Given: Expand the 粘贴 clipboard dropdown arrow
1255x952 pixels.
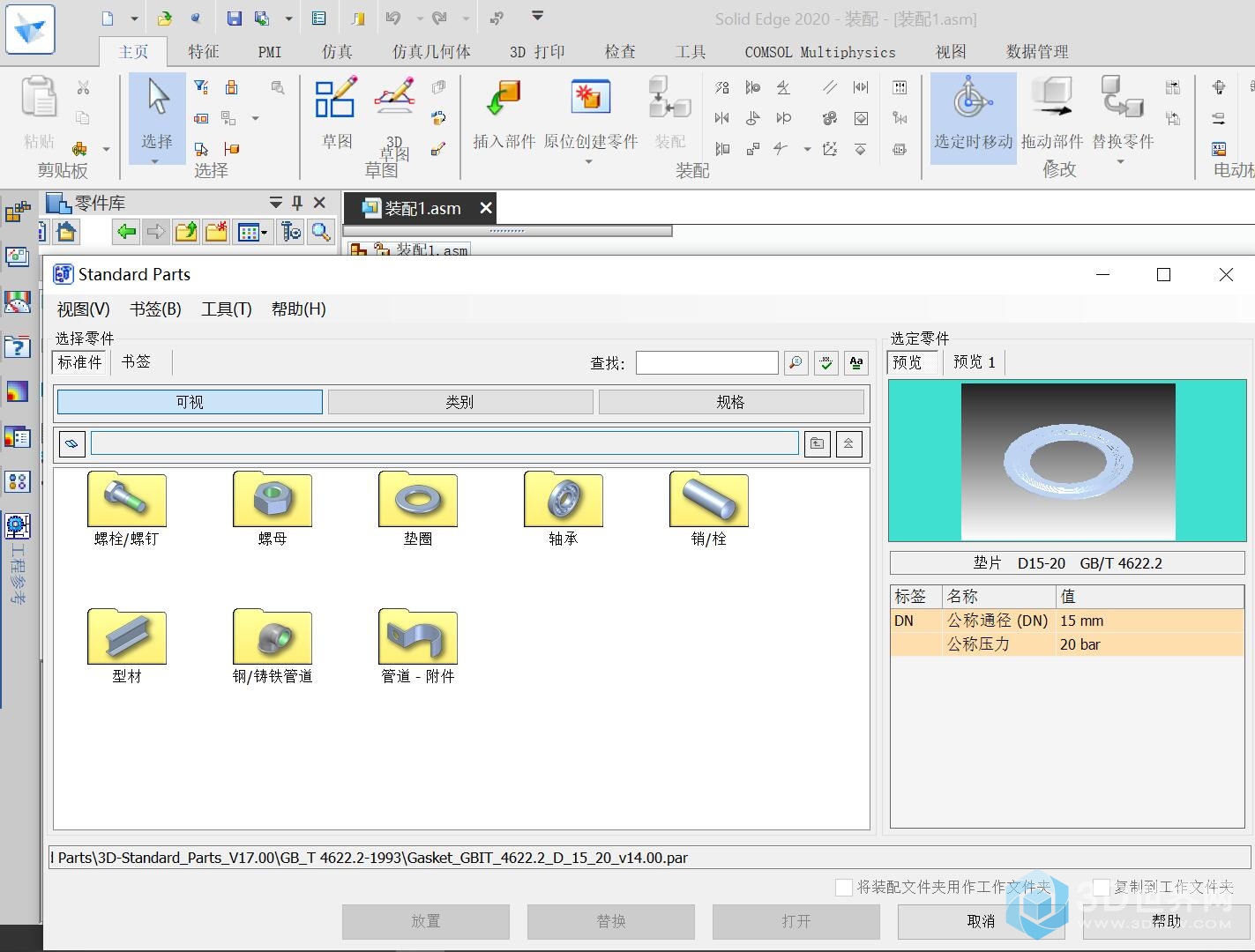Looking at the screenshot, I should (x=106, y=149).
